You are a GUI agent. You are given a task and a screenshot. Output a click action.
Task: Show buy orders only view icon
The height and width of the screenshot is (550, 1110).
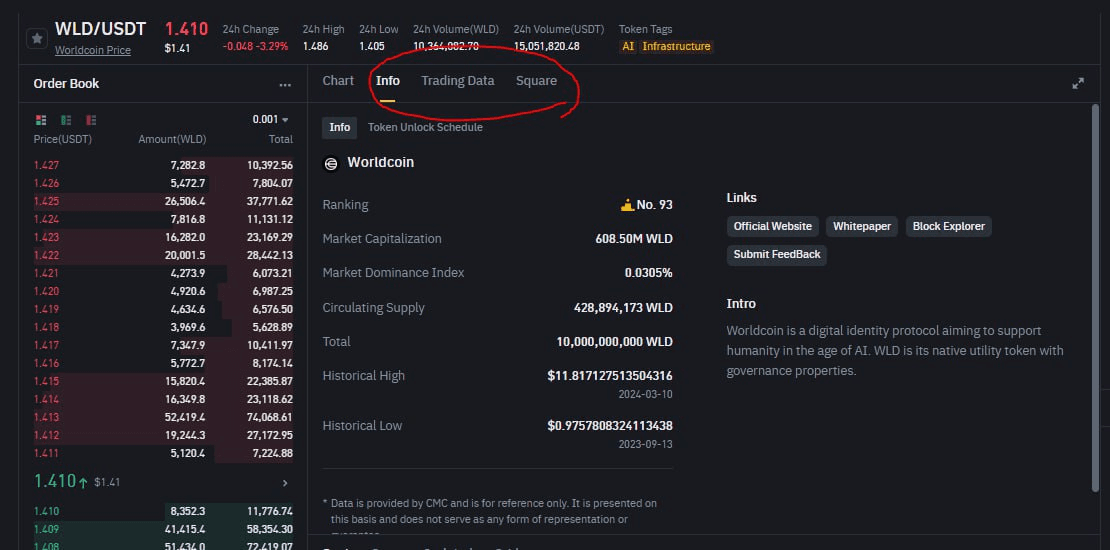click(x=66, y=120)
